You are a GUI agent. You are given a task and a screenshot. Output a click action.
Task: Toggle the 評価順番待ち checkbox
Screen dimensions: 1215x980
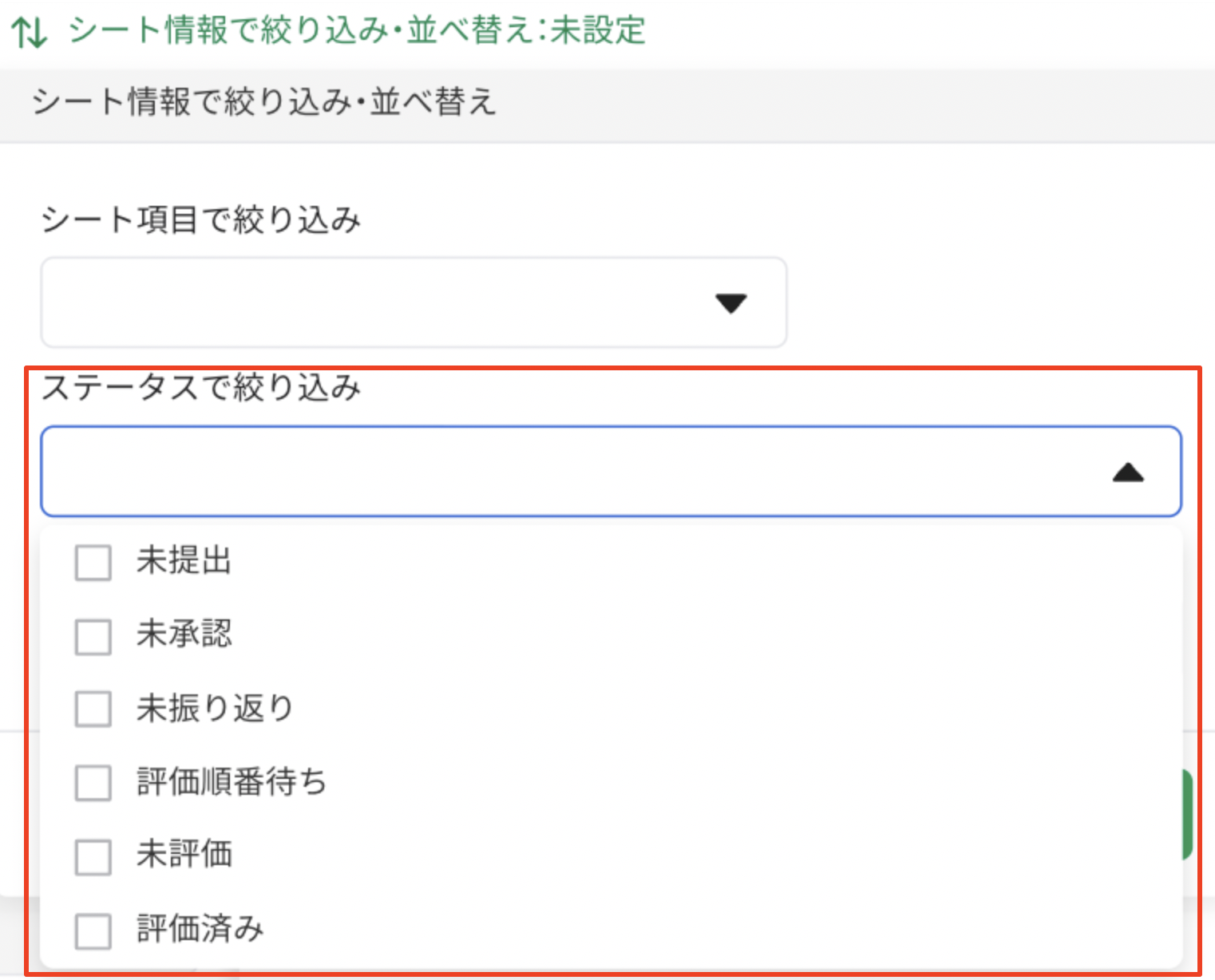pyautogui.click(x=93, y=782)
